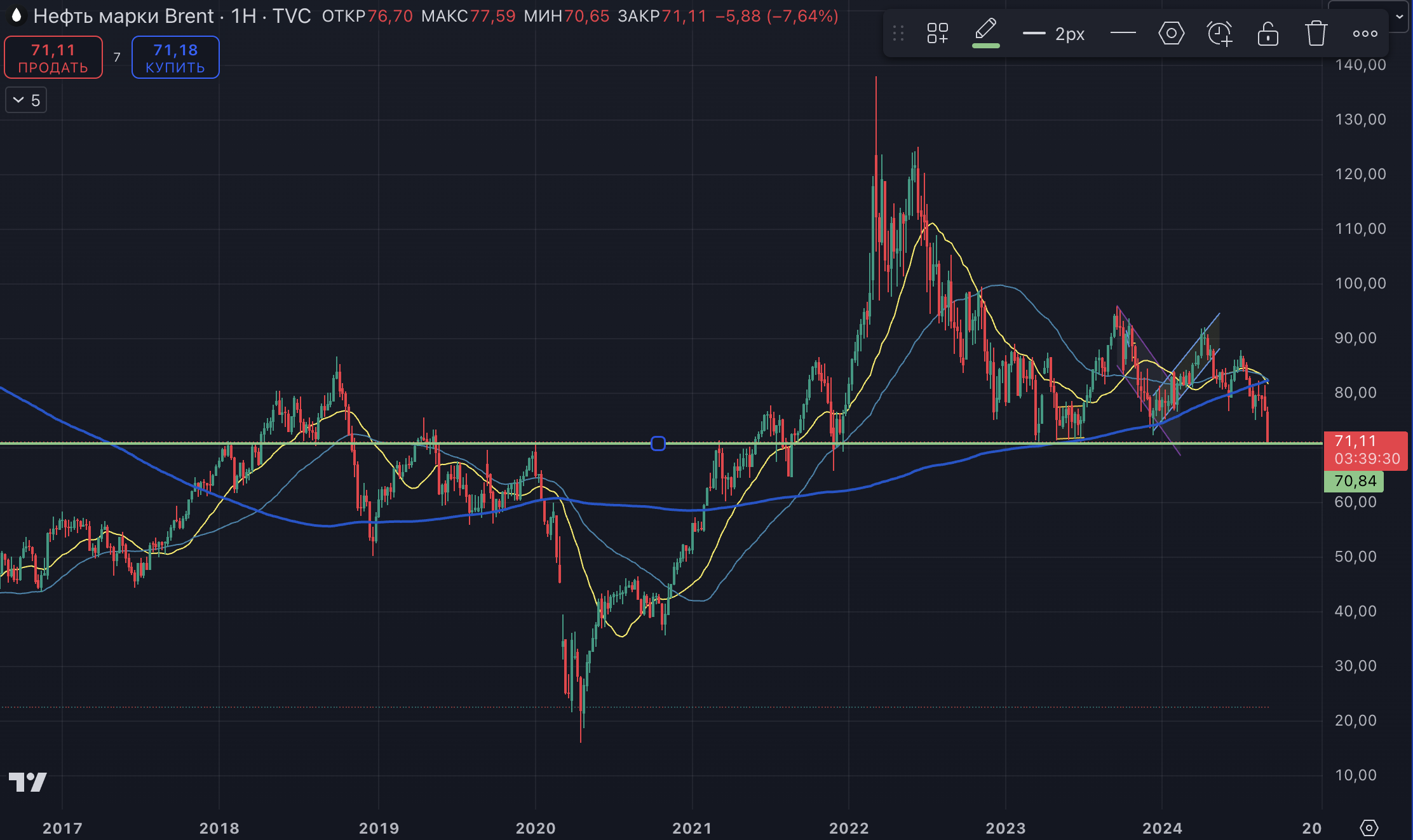Click the 100,00 price scale label
The image size is (1413, 840).
coord(1360,283)
